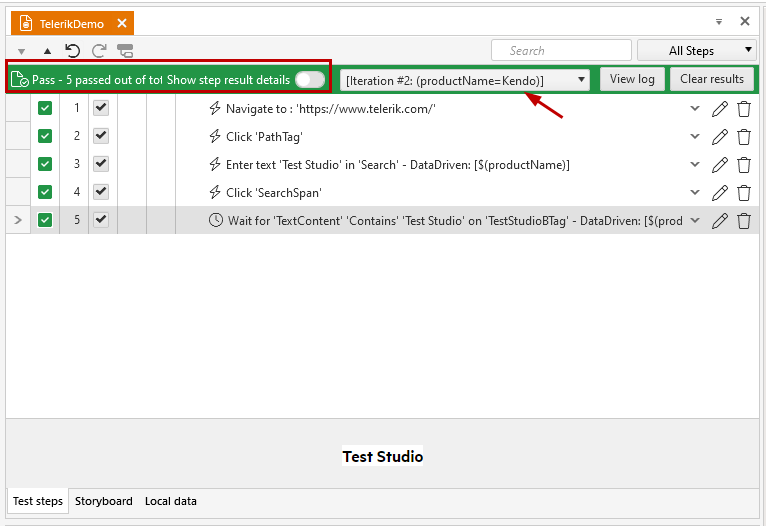Viewport: 766px width, 526px height.
Task: Expand the chevron on Click 'PathTag' step
Action: pos(695,136)
